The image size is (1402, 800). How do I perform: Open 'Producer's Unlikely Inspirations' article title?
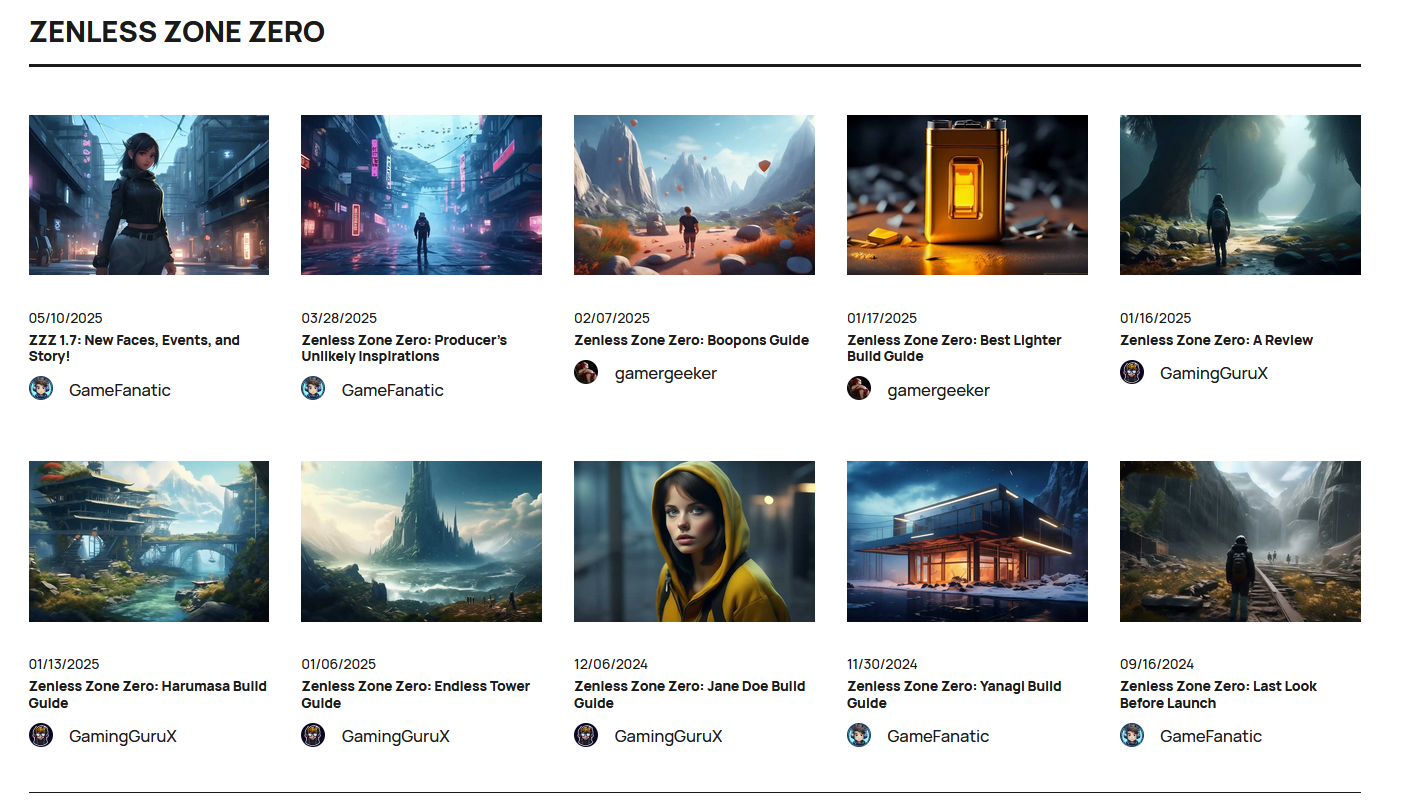pyautogui.click(x=404, y=348)
